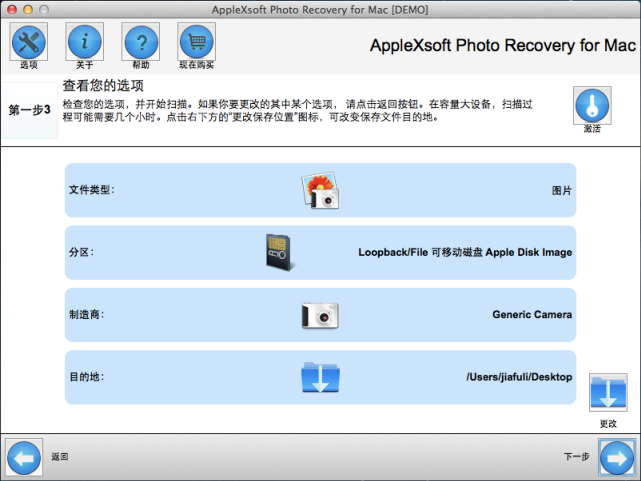Click the 查看您的选项 heading
641x481 pixels.
point(103,86)
